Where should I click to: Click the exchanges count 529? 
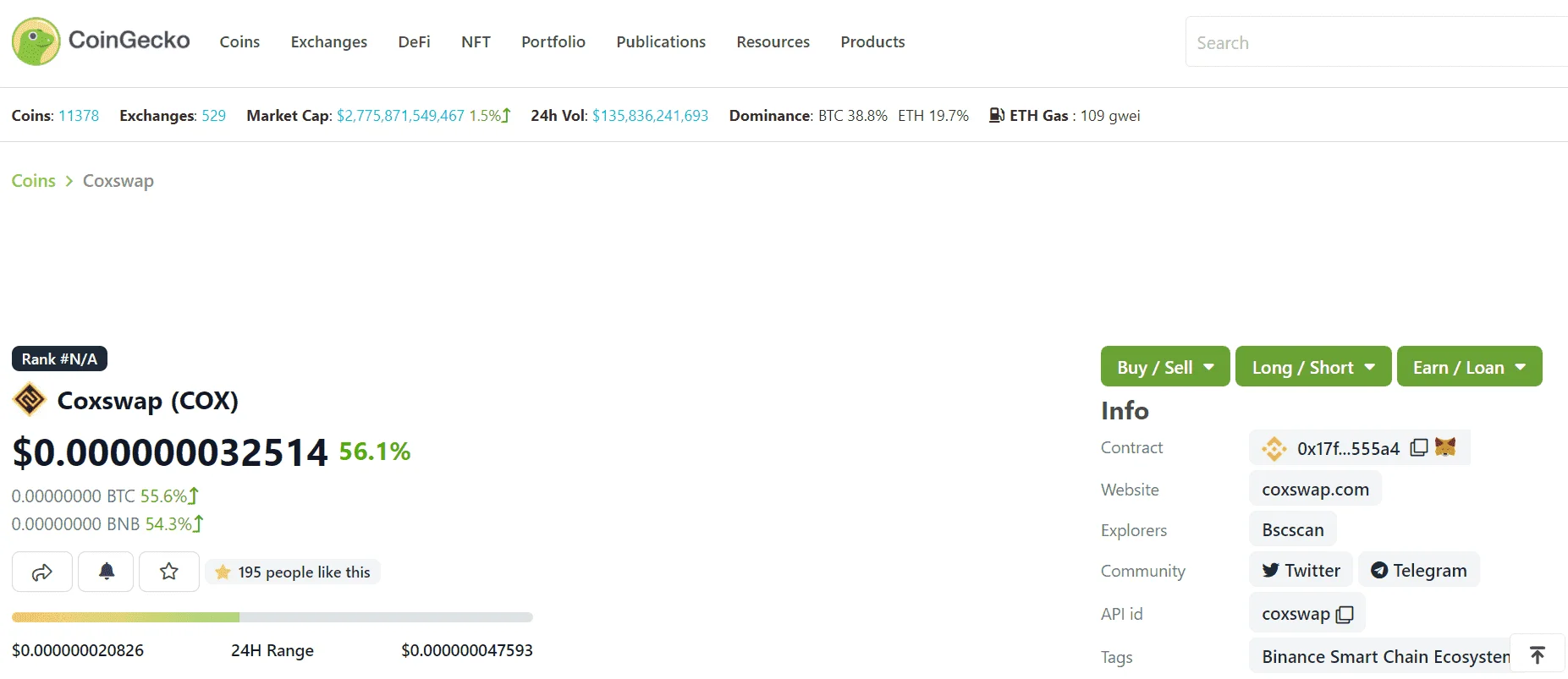[x=213, y=116]
